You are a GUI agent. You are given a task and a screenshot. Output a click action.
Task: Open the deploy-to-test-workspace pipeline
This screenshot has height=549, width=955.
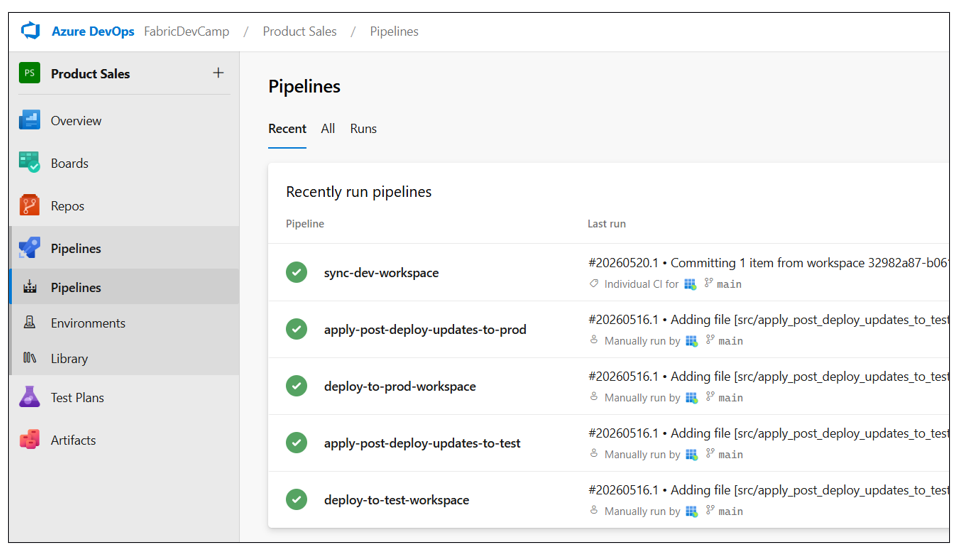click(396, 500)
